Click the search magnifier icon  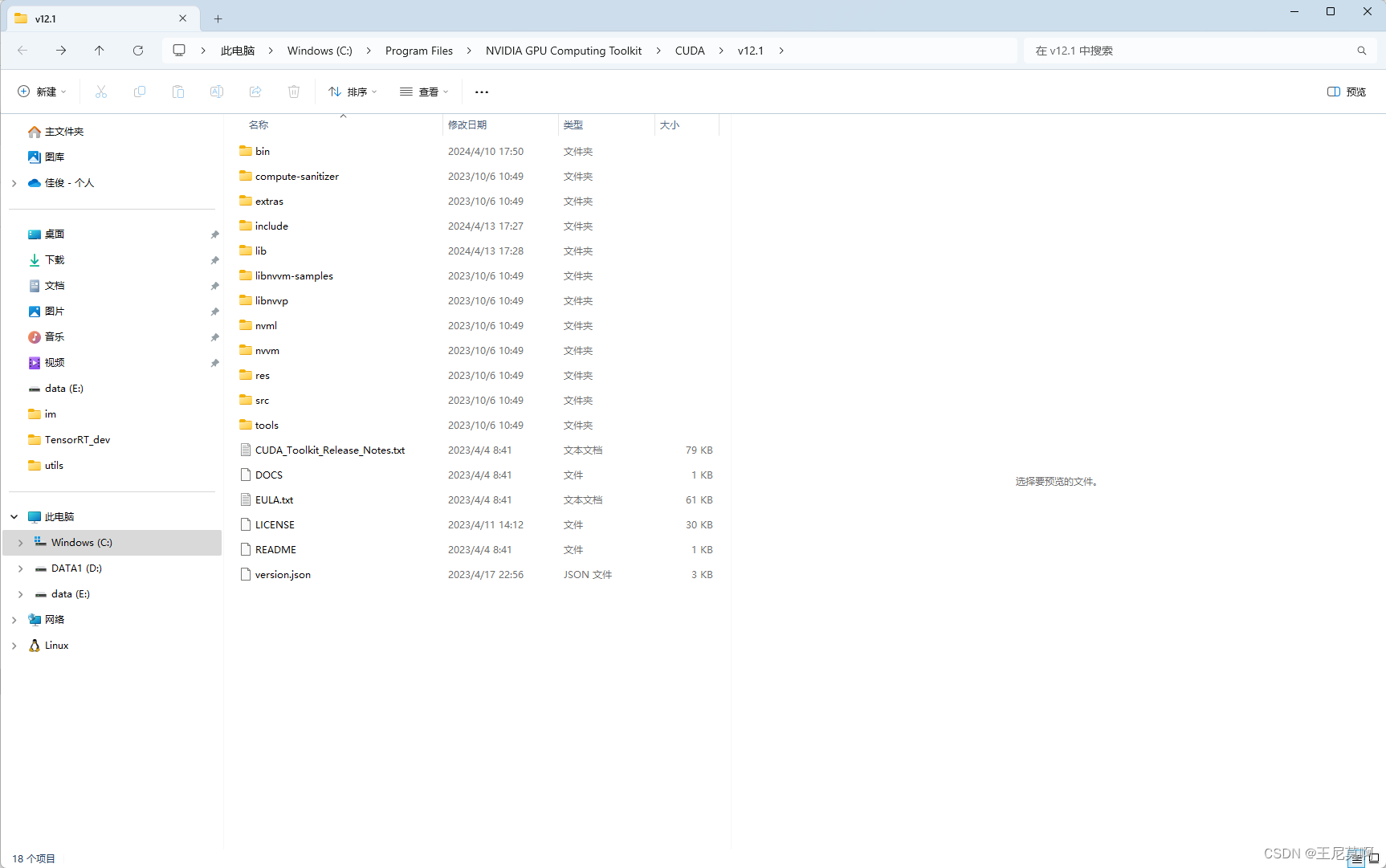tap(1362, 51)
